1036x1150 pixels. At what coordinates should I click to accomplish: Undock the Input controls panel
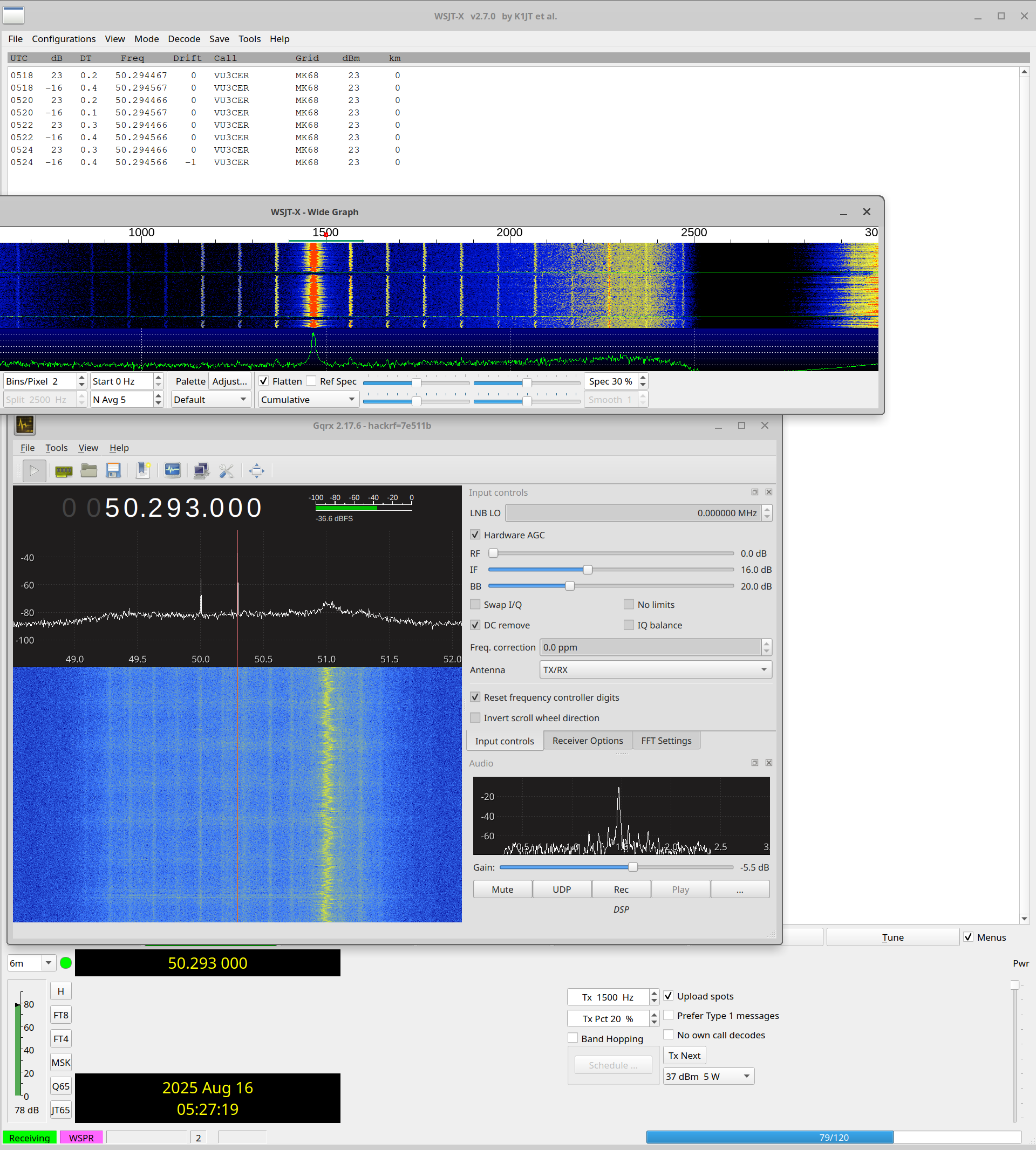[755, 491]
